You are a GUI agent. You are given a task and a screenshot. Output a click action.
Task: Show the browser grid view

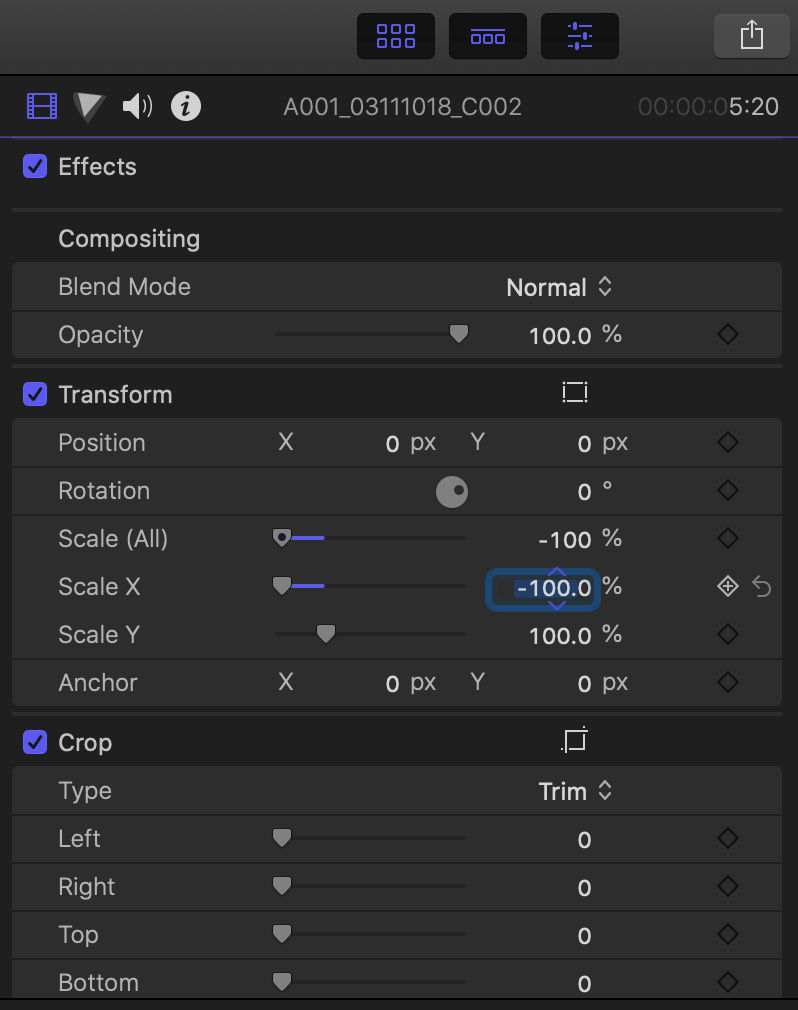(396, 36)
